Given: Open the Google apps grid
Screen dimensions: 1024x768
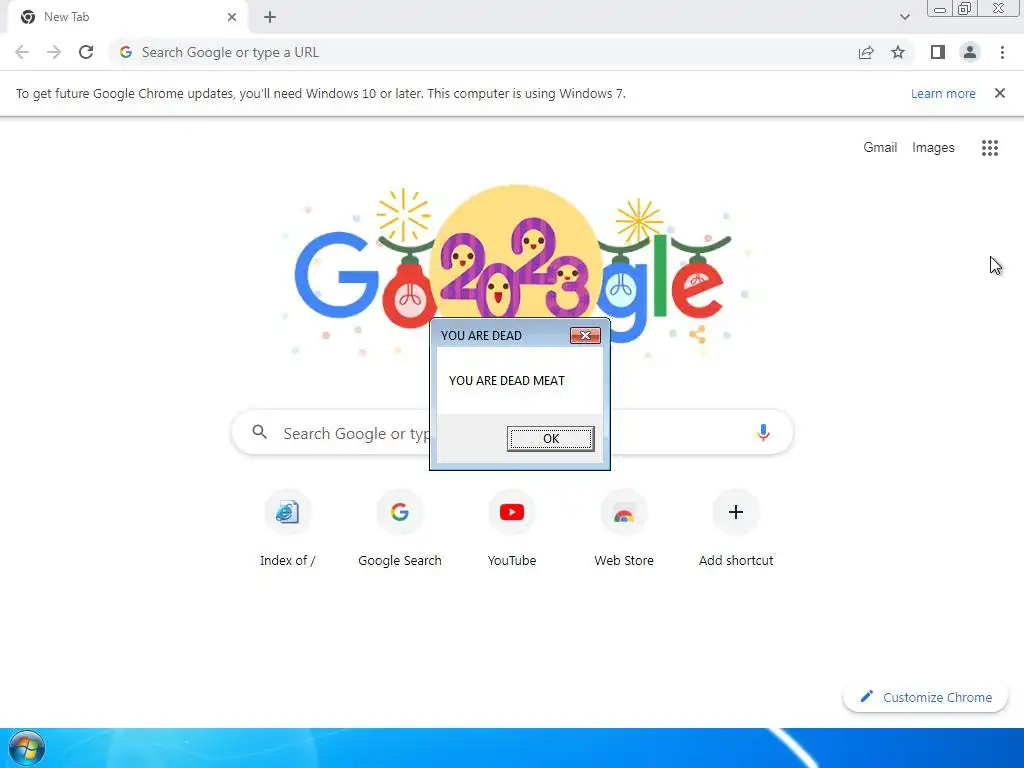Looking at the screenshot, I should pyautogui.click(x=990, y=148).
